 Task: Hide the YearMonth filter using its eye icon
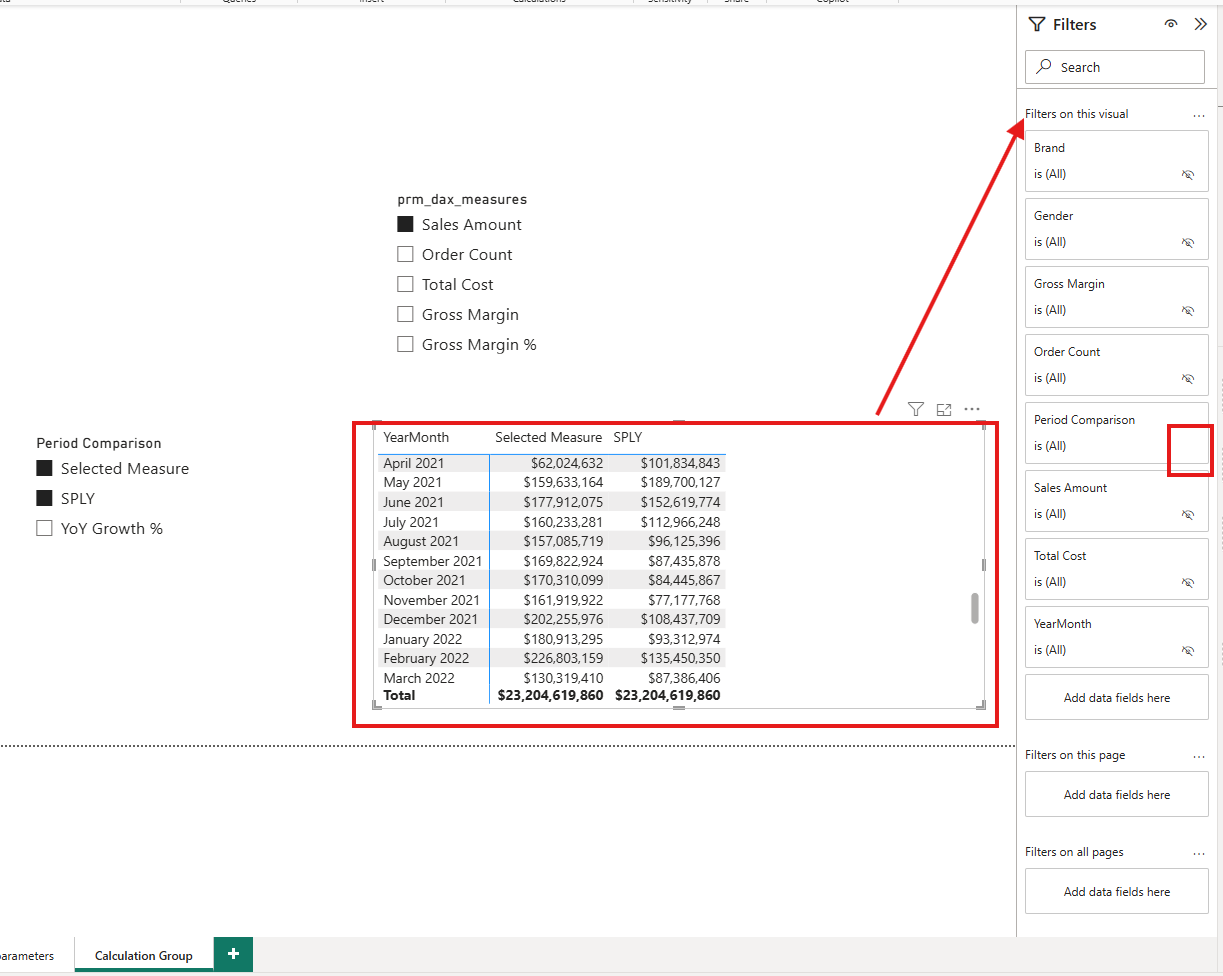(1188, 650)
